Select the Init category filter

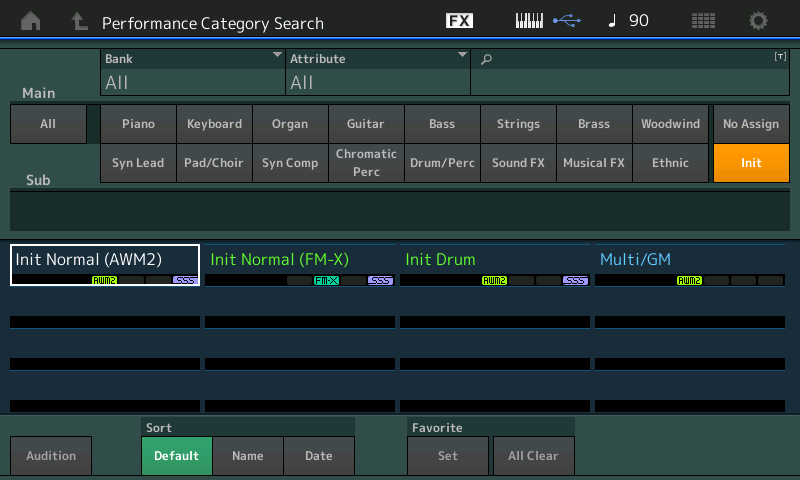[x=751, y=163]
